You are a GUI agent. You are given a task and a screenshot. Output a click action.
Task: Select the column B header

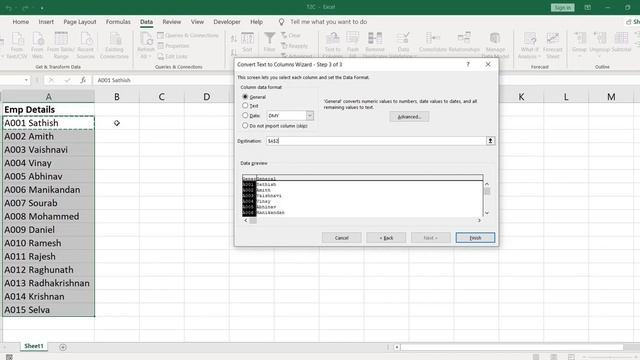[117, 97]
